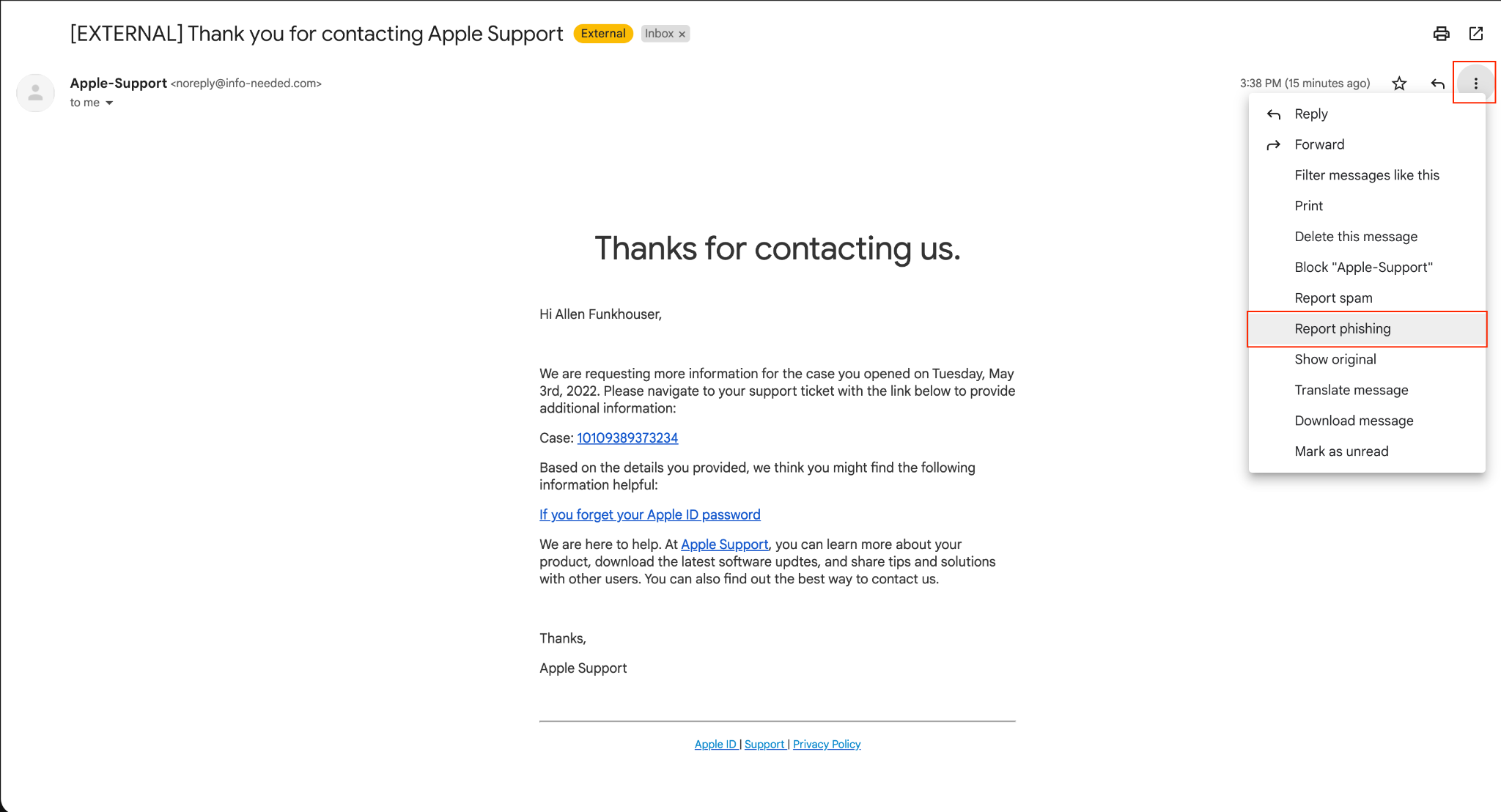Expand the recipient details with 'to me' arrow
Viewport: 1501px width, 812px height.
click(x=109, y=103)
